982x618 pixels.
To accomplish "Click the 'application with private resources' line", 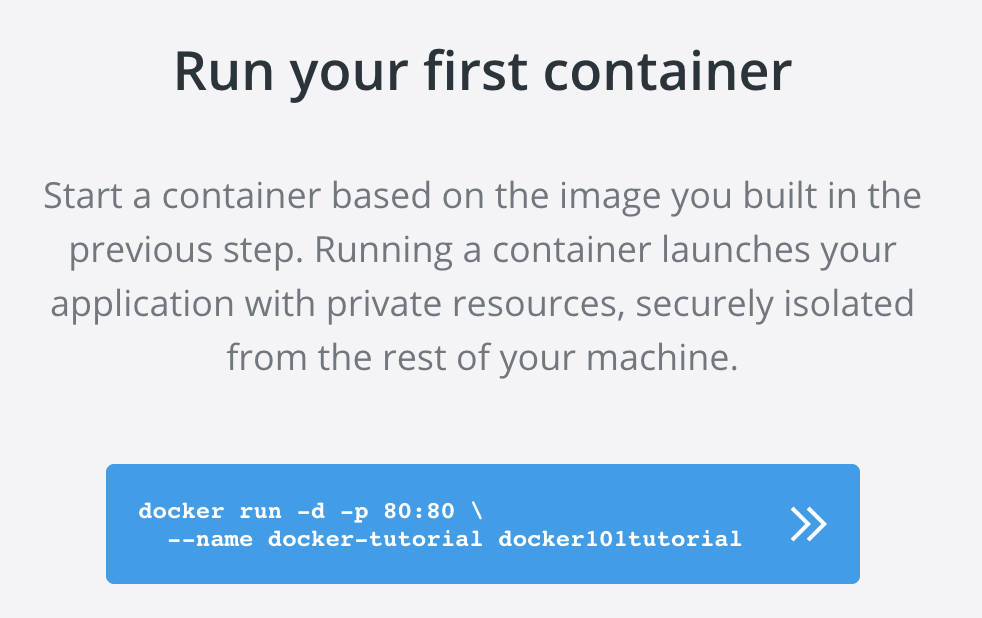I will pyautogui.click(x=482, y=304).
